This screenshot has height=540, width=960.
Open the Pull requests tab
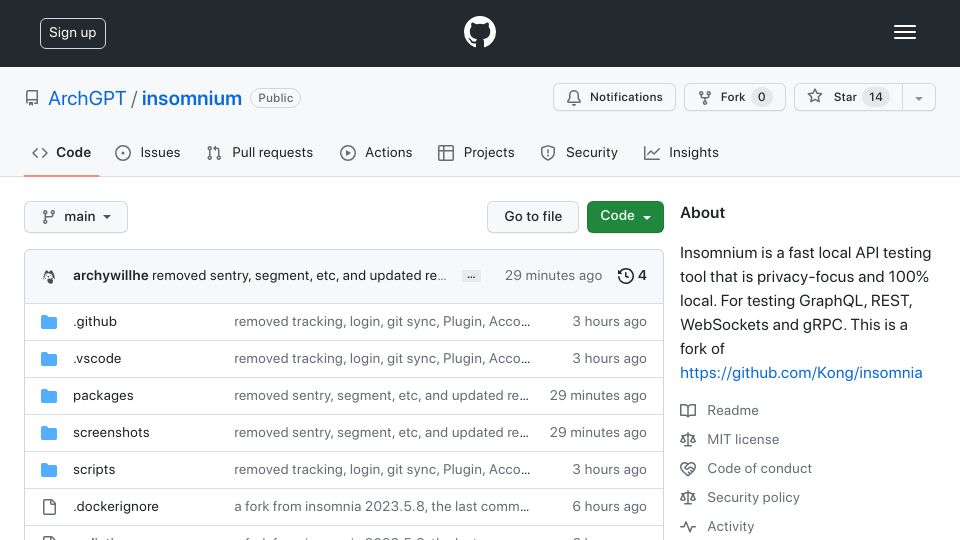pyautogui.click(x=260, y=152)
